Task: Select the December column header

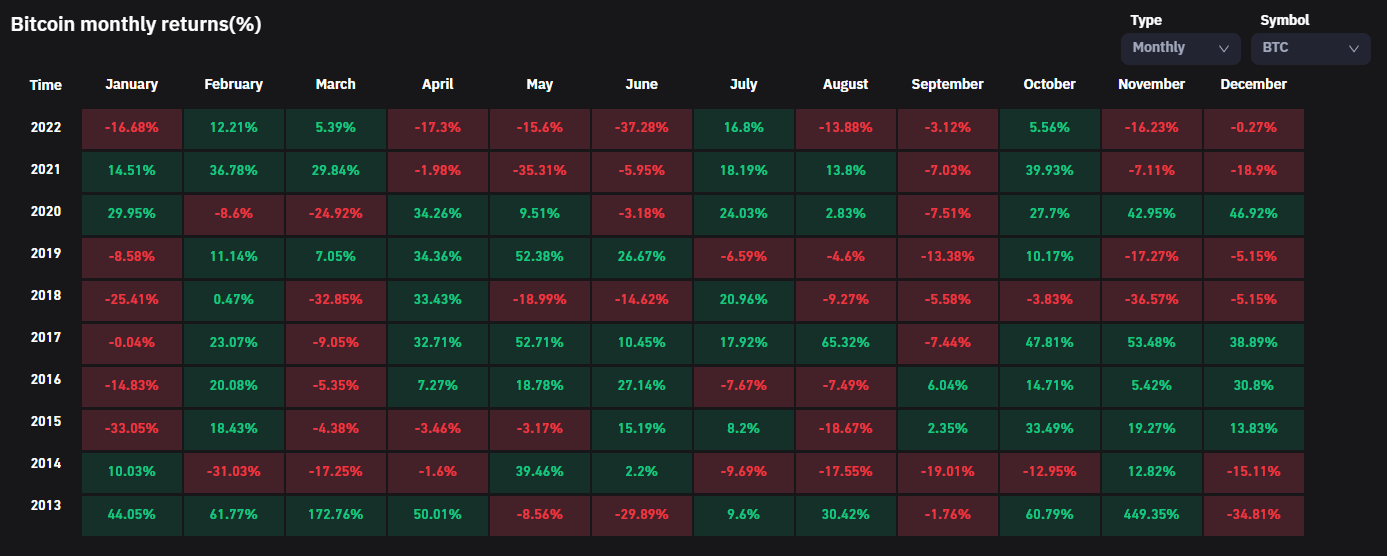Action: 1253,85
